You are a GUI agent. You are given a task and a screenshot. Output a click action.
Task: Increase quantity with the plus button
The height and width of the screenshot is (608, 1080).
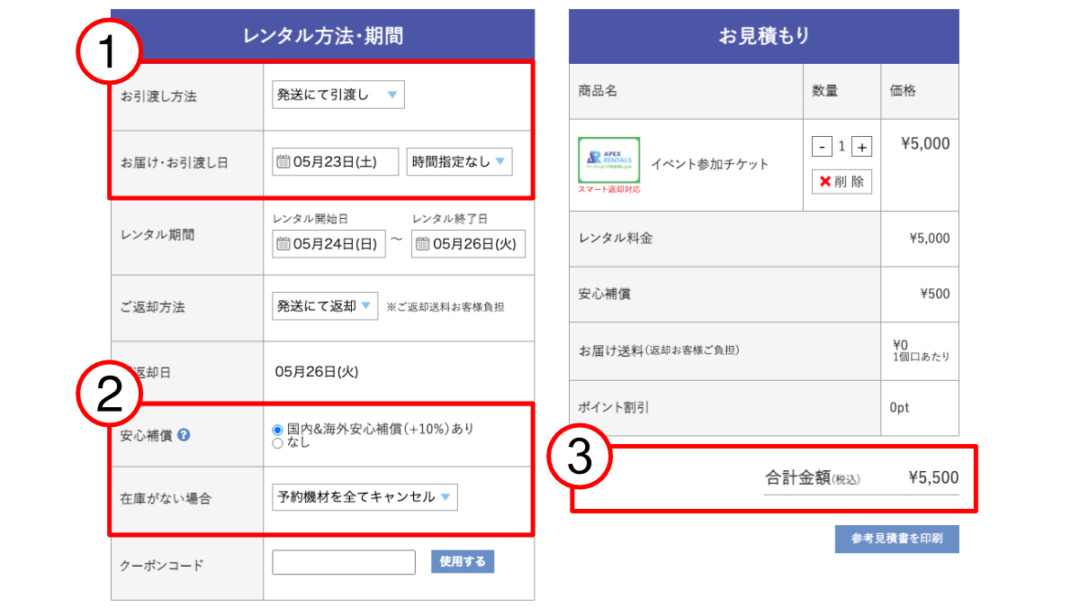coord(862,147)
